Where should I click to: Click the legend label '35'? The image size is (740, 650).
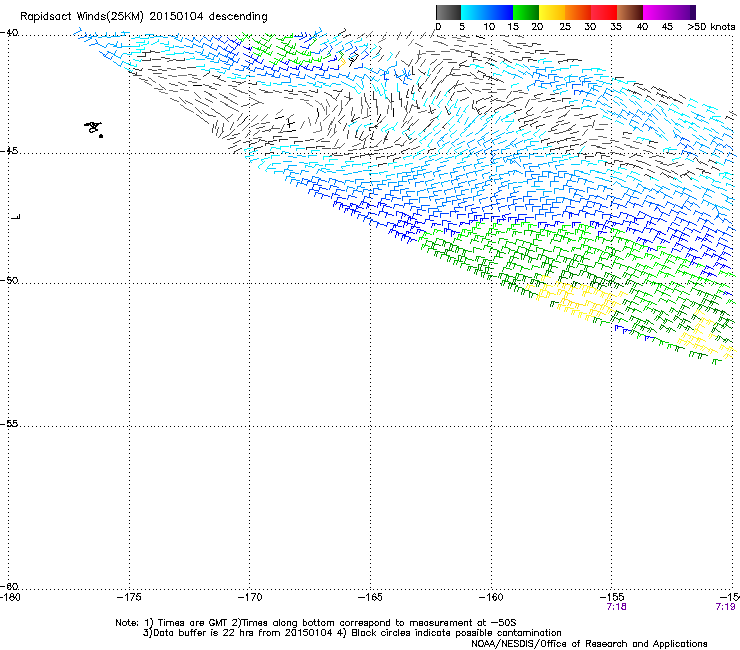[x=616, y=27]
